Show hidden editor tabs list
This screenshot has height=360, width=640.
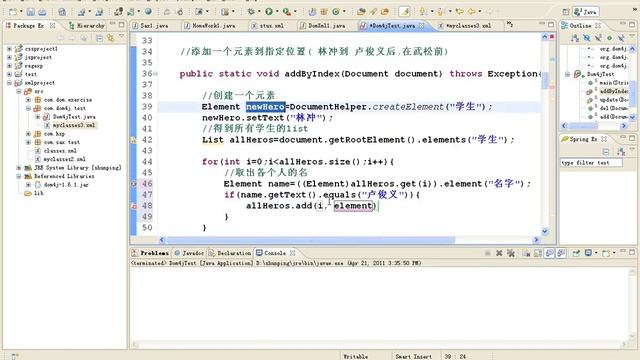[509, 25]
